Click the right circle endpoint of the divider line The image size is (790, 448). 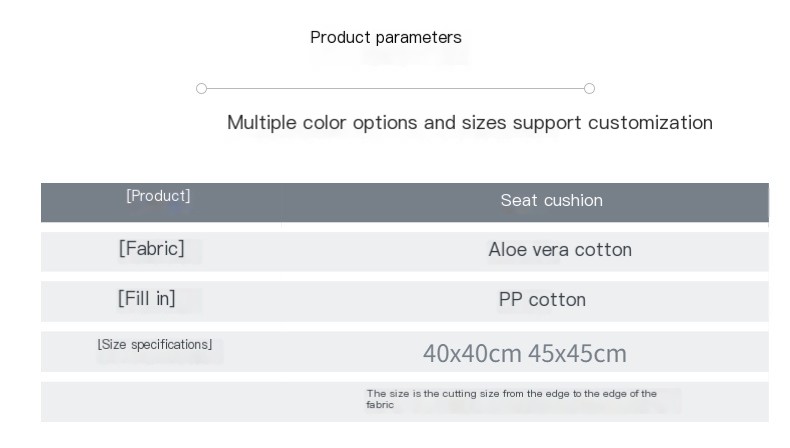point(589,89)
